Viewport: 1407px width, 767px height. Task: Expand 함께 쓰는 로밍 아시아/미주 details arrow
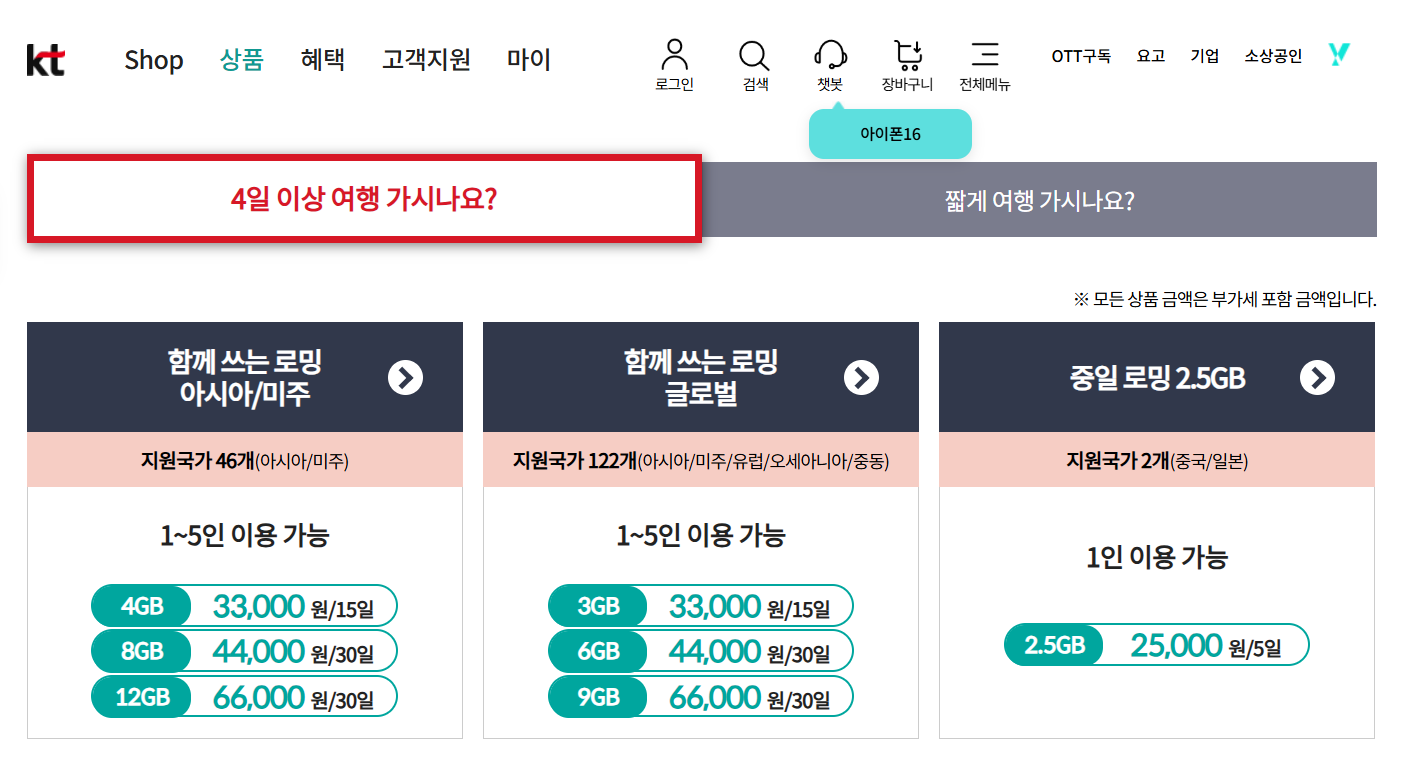coord(405,378)
